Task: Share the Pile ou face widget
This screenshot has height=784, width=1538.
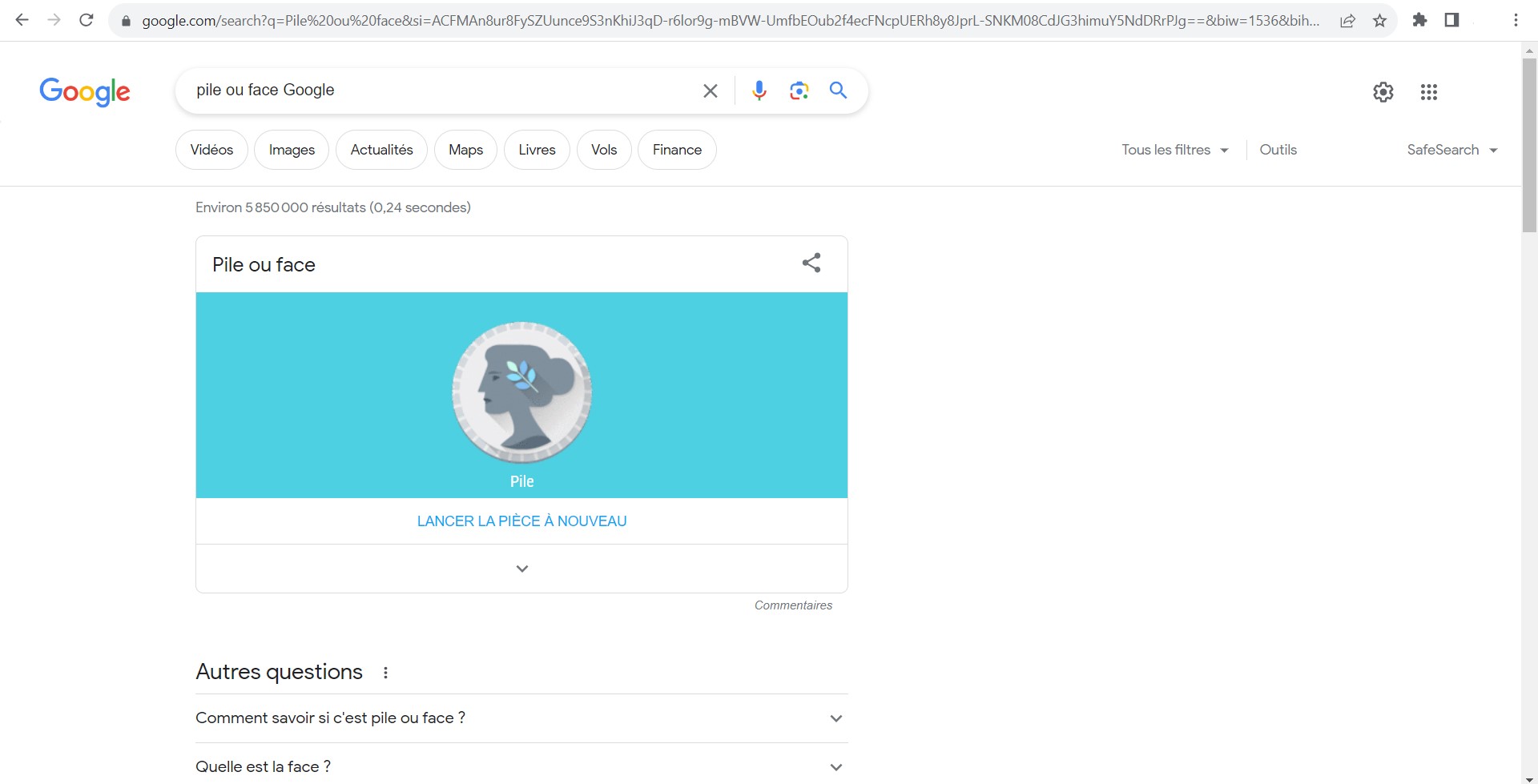Action: 811,263
